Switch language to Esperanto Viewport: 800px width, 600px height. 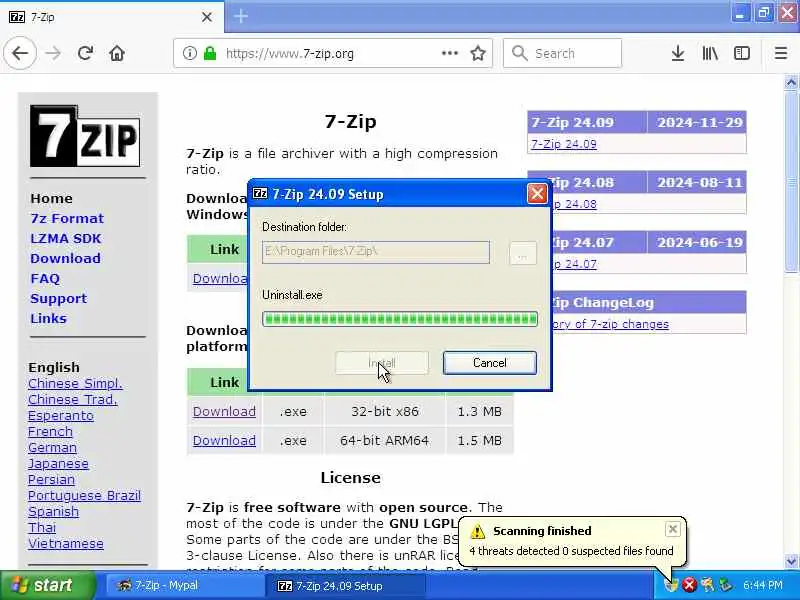click(x=61, y=416)
